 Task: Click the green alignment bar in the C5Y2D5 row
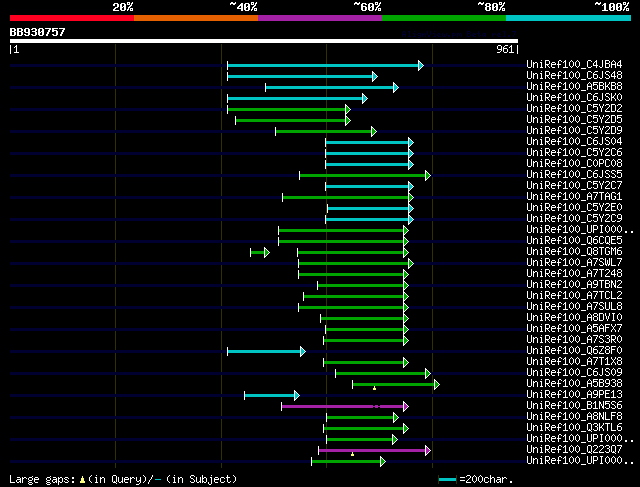[291, 120]
